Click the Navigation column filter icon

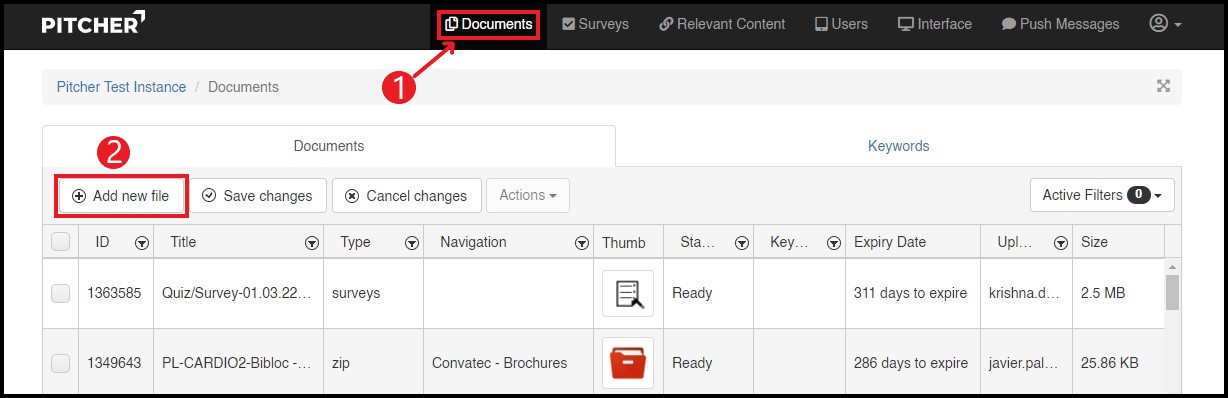coord(581,242)
